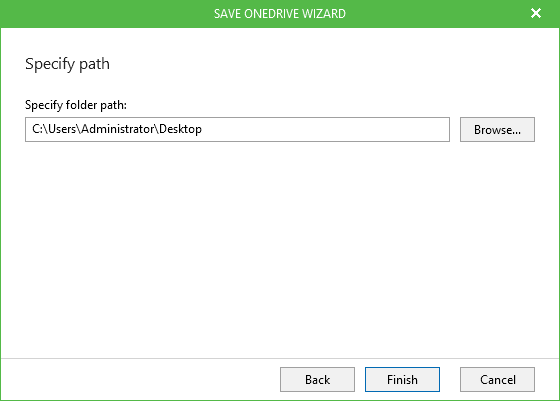Cancel the Save OneDrive wizard
This screenshot has width=560, height=401.
coord(497,380)
